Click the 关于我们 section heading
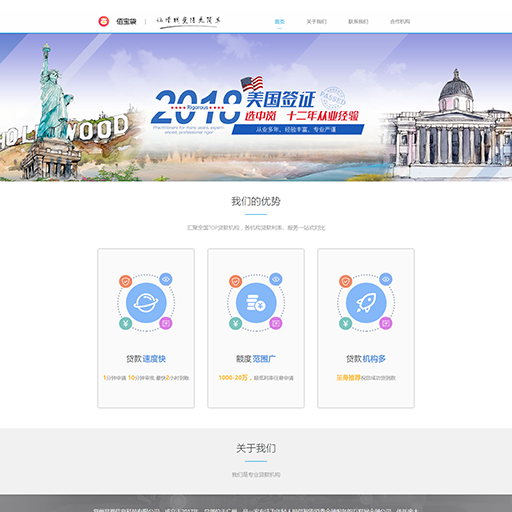Screen dimensions: 512x512 pyautogui.click(x=256, y=448)
